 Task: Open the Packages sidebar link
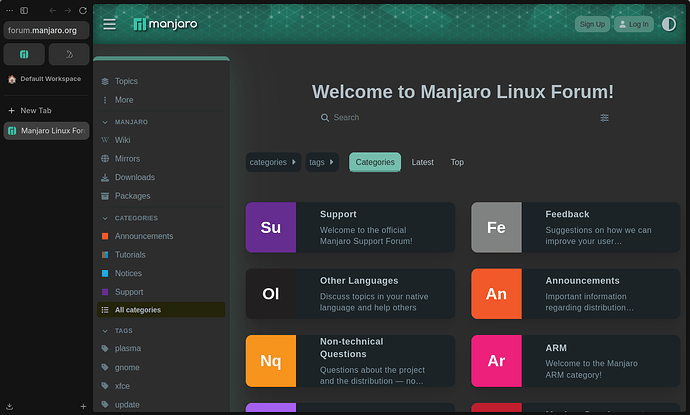coord(132,196)
